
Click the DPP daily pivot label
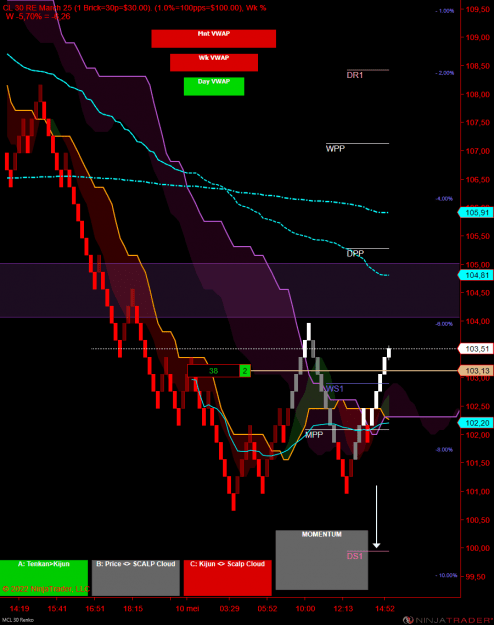pos(355,254)
